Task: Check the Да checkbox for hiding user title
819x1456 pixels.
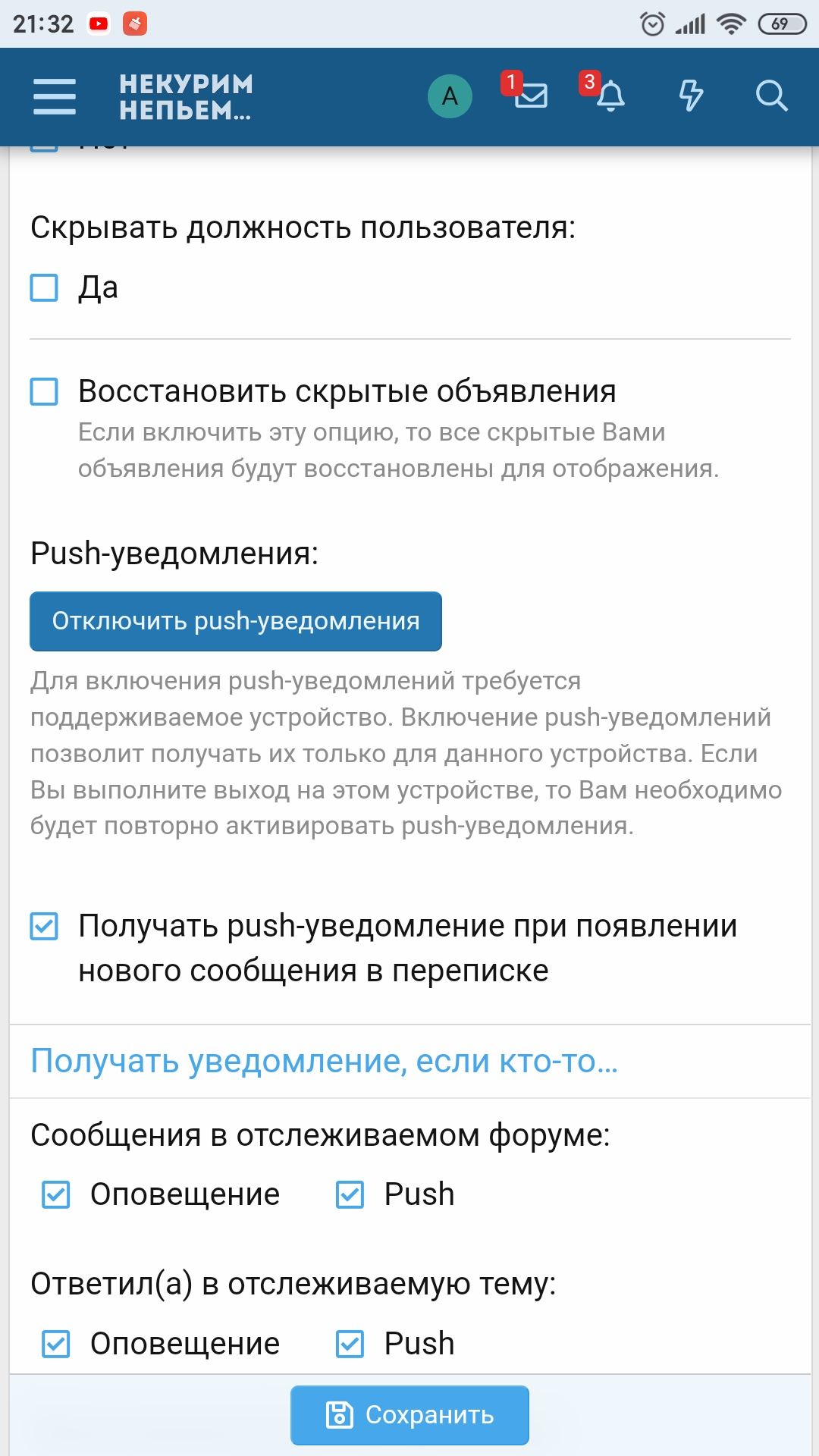Action: coord(44,288)
